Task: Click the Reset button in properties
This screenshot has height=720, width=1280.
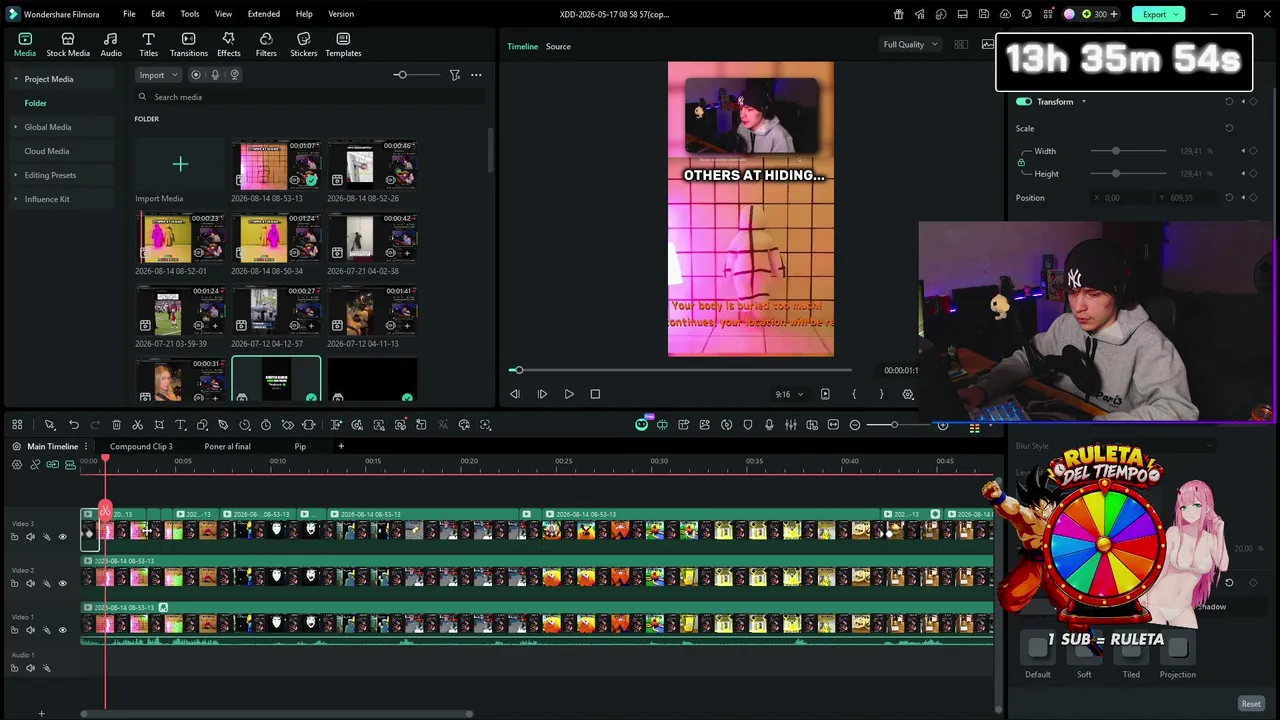Action: pyautogui.click(x=1251, y=704)
